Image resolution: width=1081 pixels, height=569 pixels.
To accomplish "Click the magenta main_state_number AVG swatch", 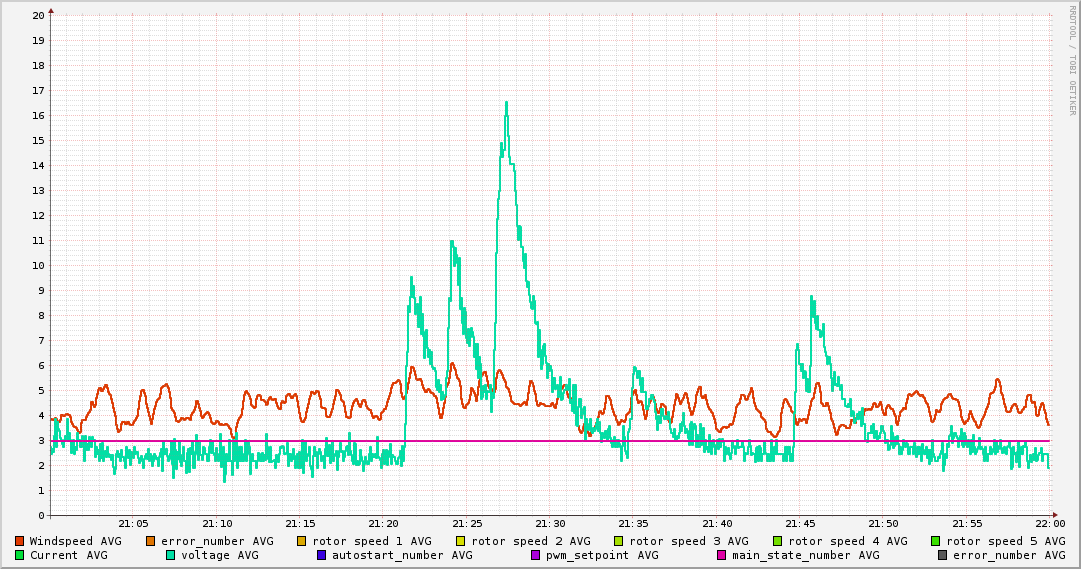I will [721, 555].
